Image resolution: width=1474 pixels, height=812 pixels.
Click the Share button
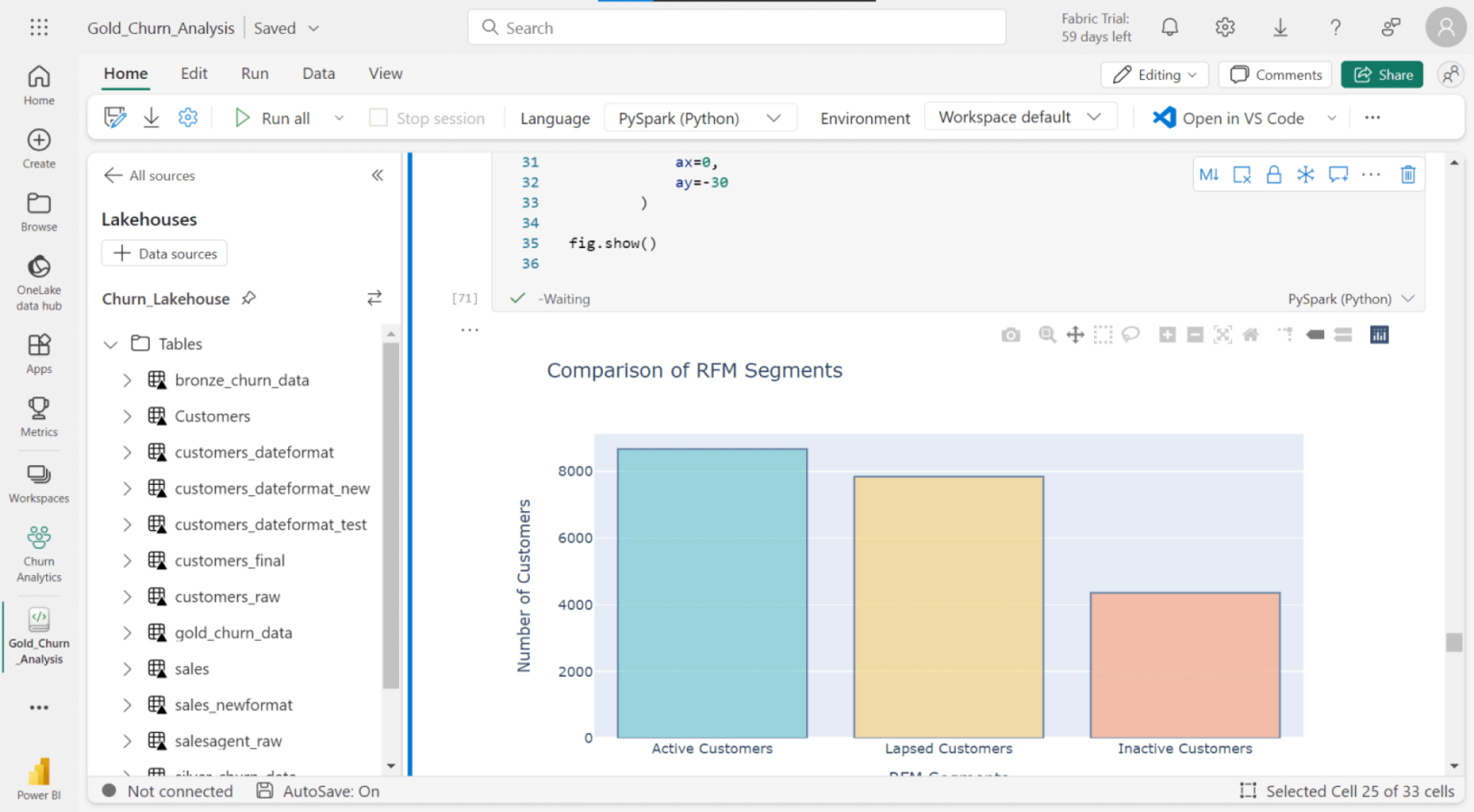(x=1383, y=74)
